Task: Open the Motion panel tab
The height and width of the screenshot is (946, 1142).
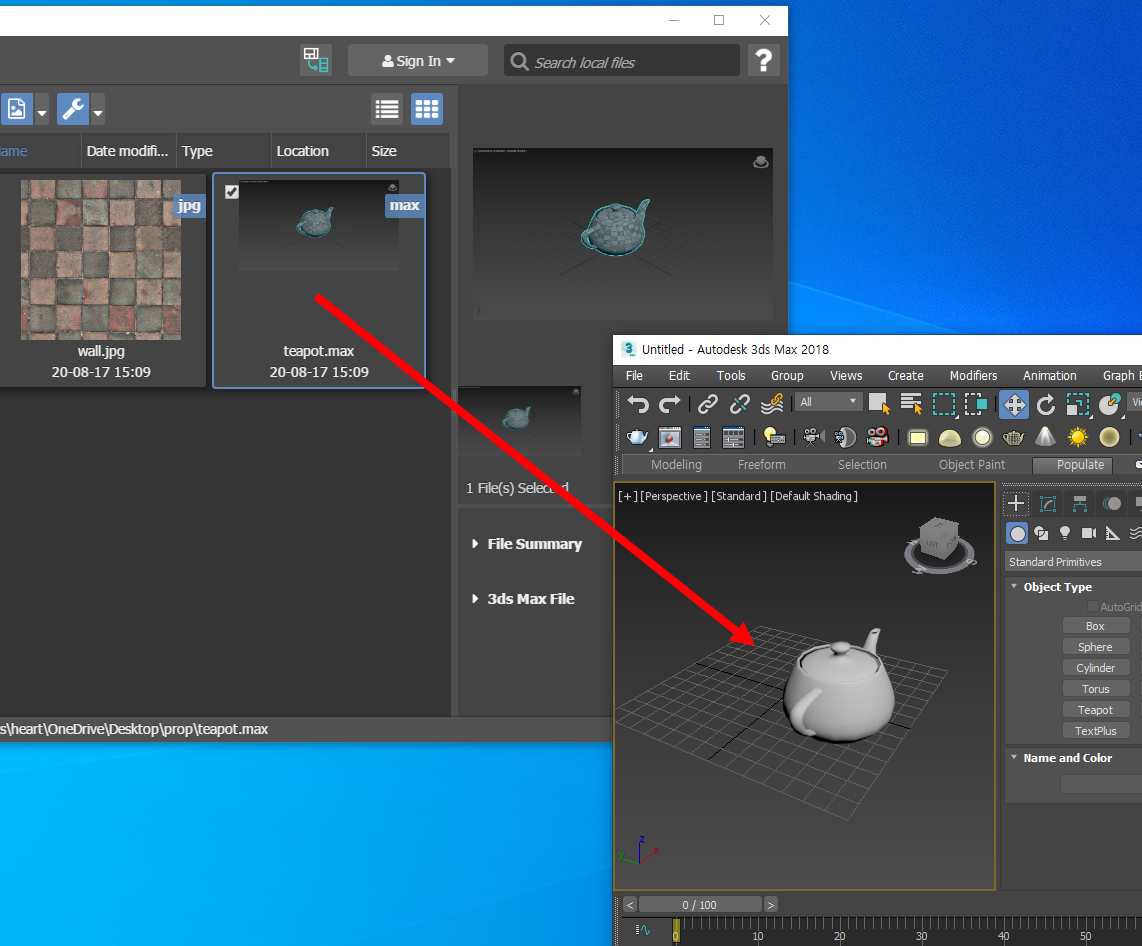Action: pos(1111,503)
